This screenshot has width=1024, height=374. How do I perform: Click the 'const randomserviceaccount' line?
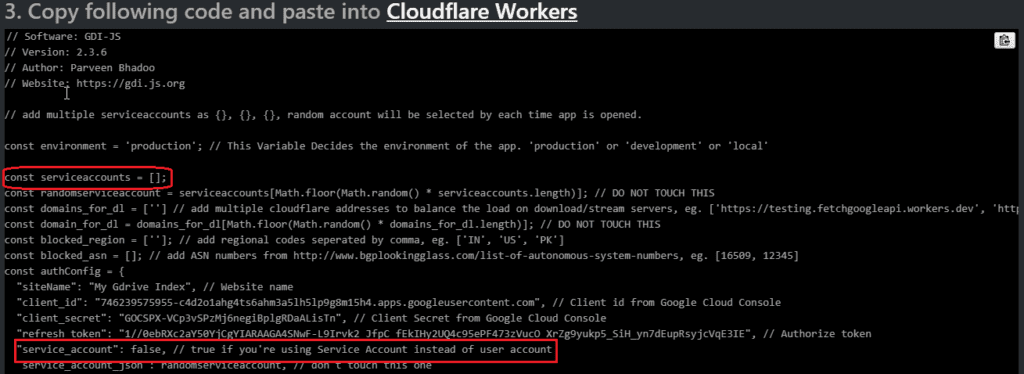pyautogui.click(x=359, y=193)
